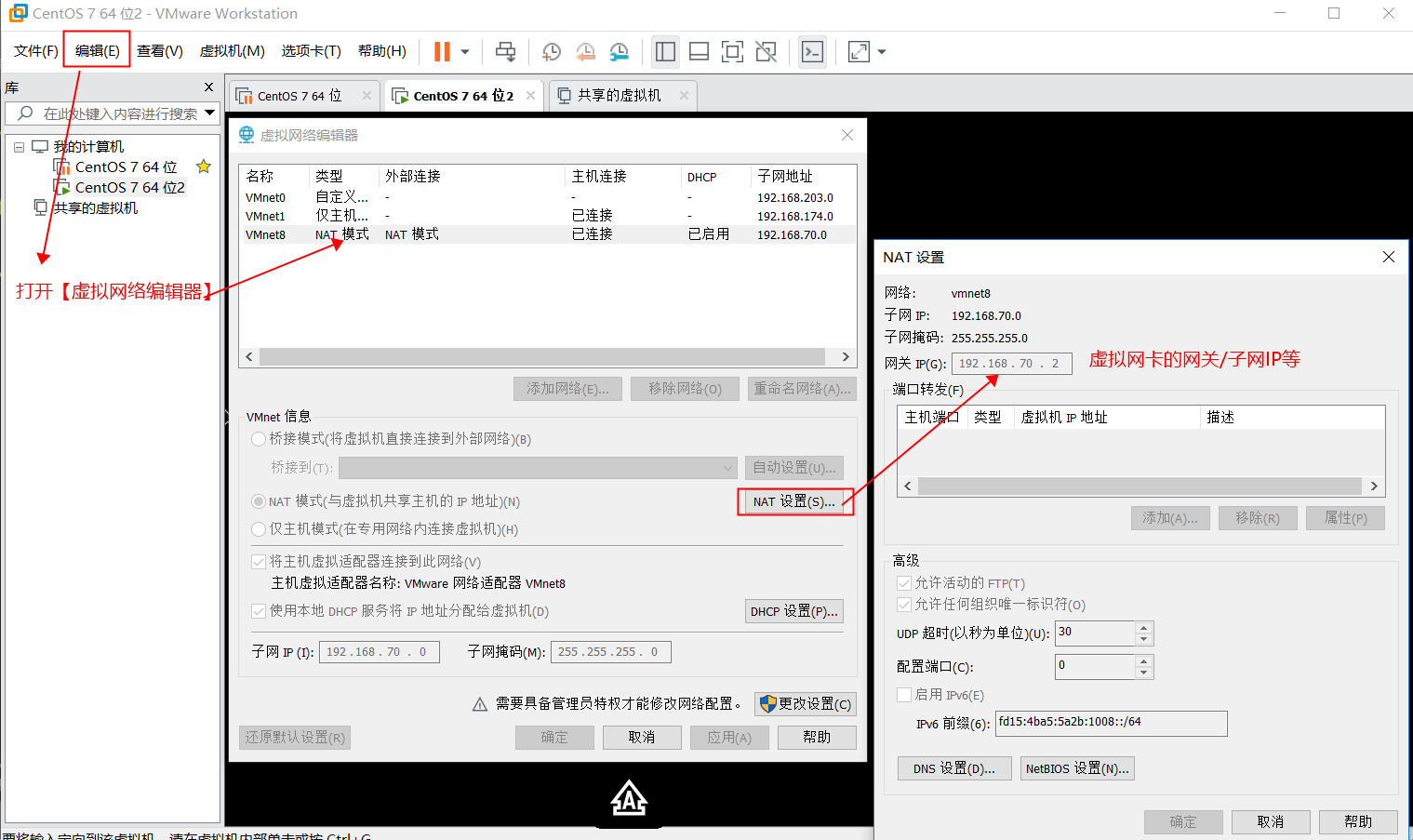Screen dimensions: 1413x840
Task: Take a snapshot using the clock toolbar icon
Action: [x=552, y=52]
